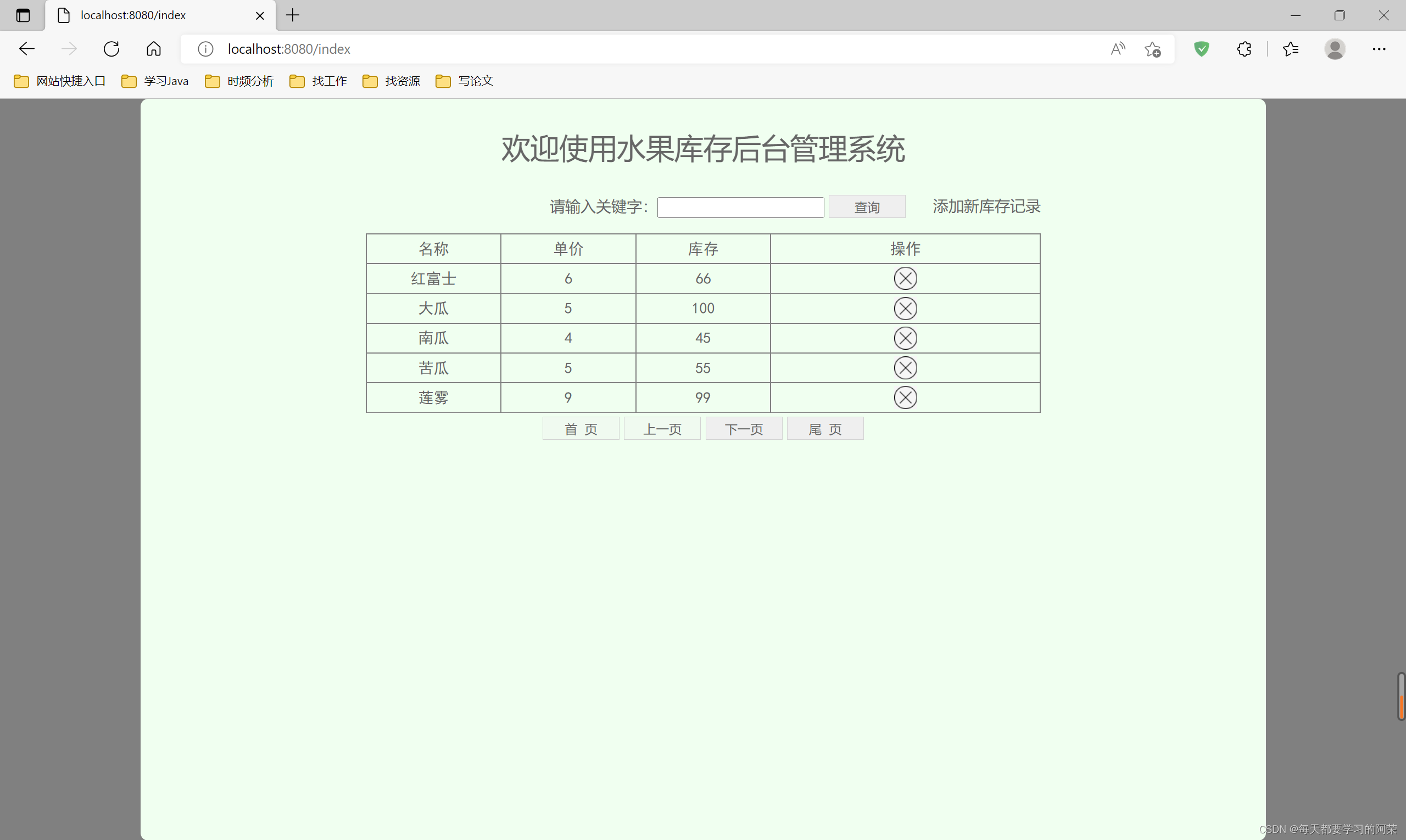Click the page heading 欢迎使用水果库存后台管理系统
Screen dimensions: 1406x840
[702, 149]
